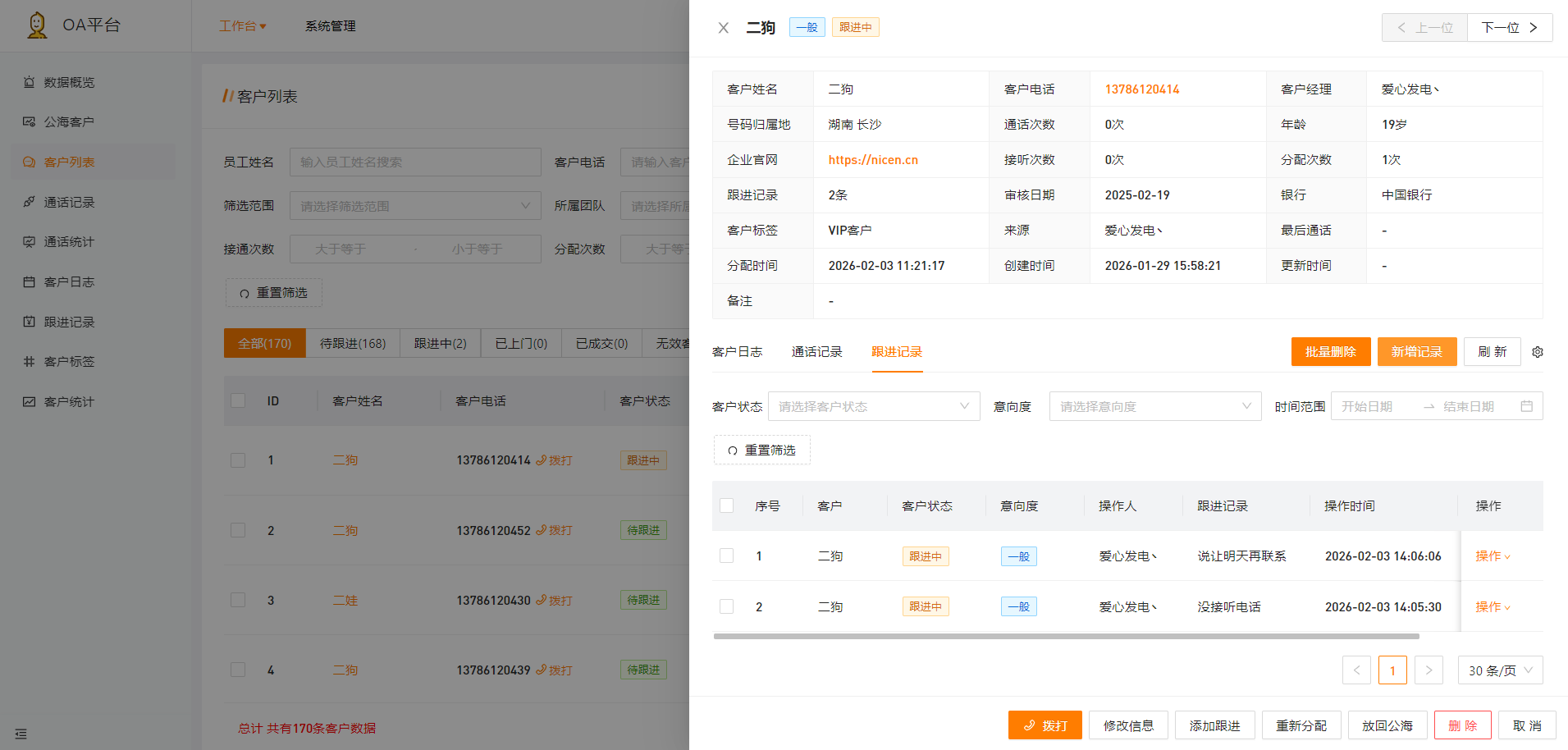The width and height of the screenshot is (1568, 750).
Task: Open 数据概览 from the sidebar
Action: click(69, 82)
